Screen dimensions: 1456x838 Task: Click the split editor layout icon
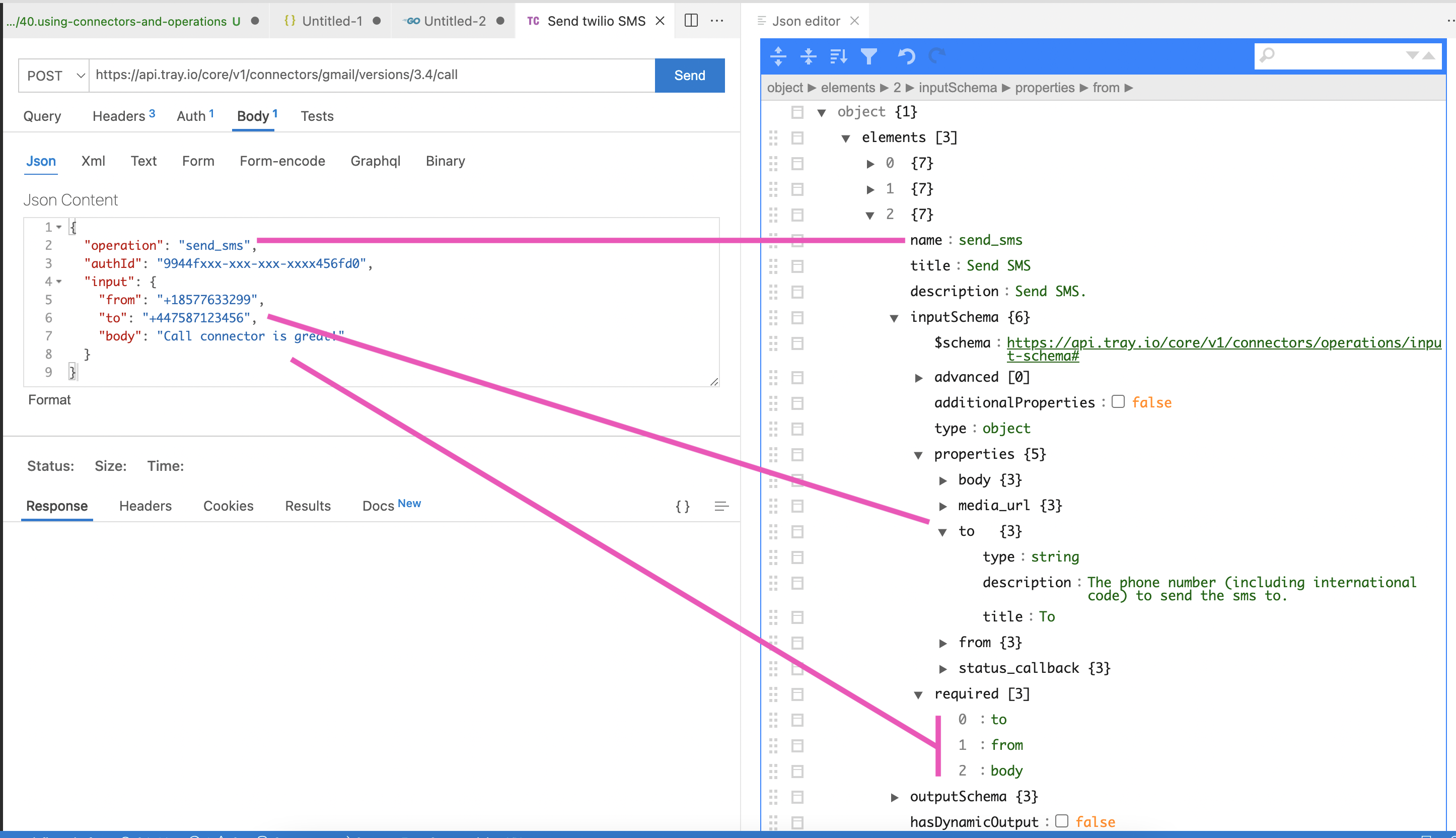691,21
